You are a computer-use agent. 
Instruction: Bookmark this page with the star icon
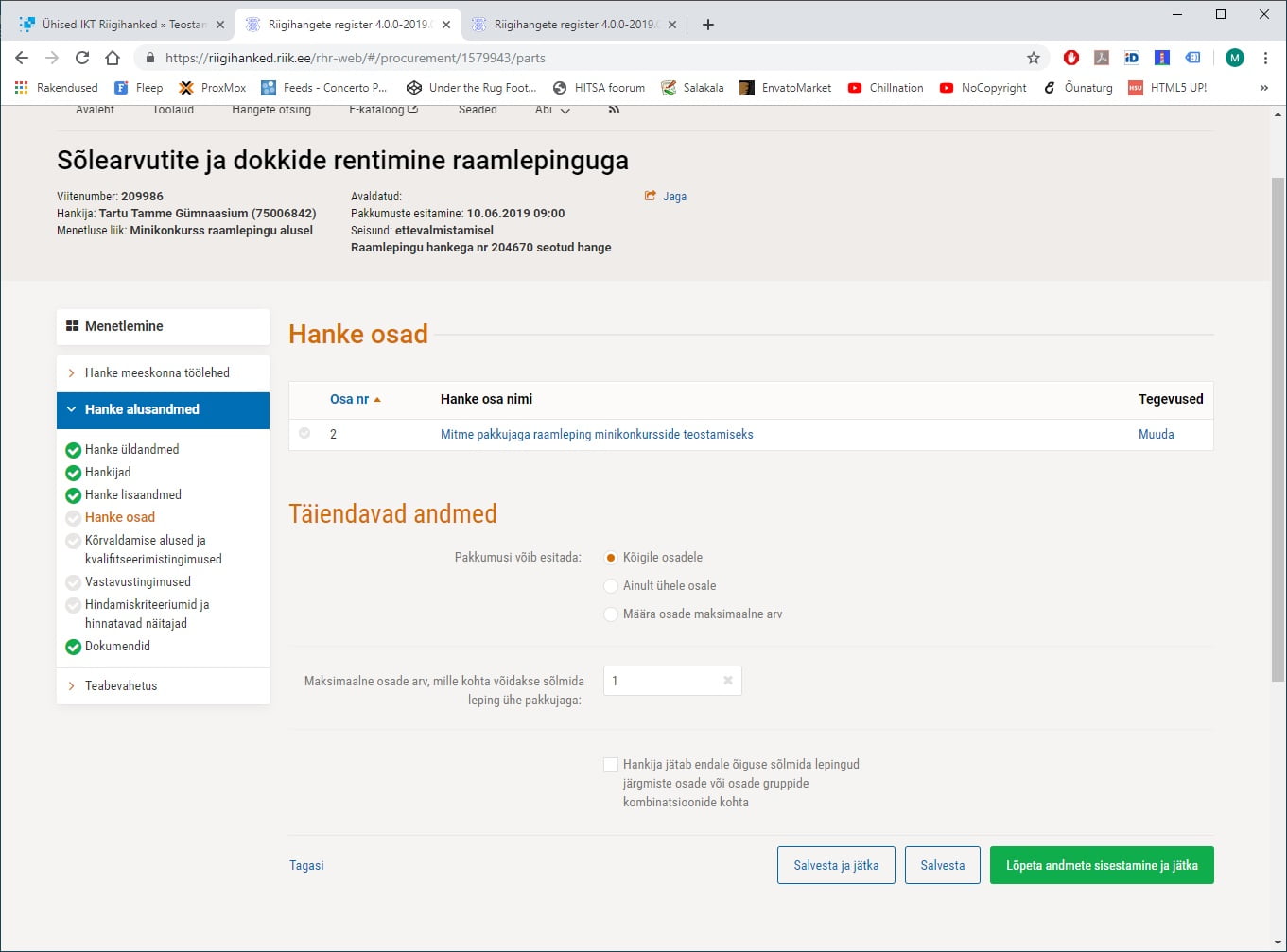(1034, 58)
